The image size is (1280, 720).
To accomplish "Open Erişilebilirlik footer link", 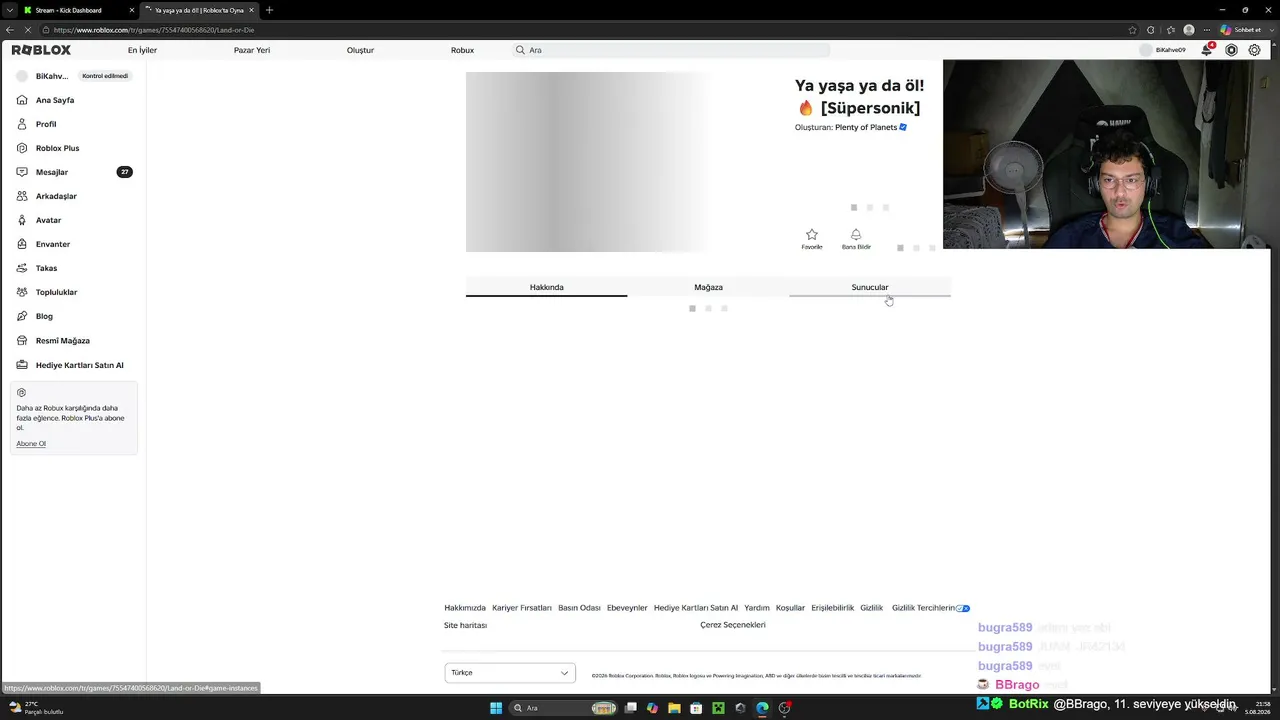I will 833,608.
